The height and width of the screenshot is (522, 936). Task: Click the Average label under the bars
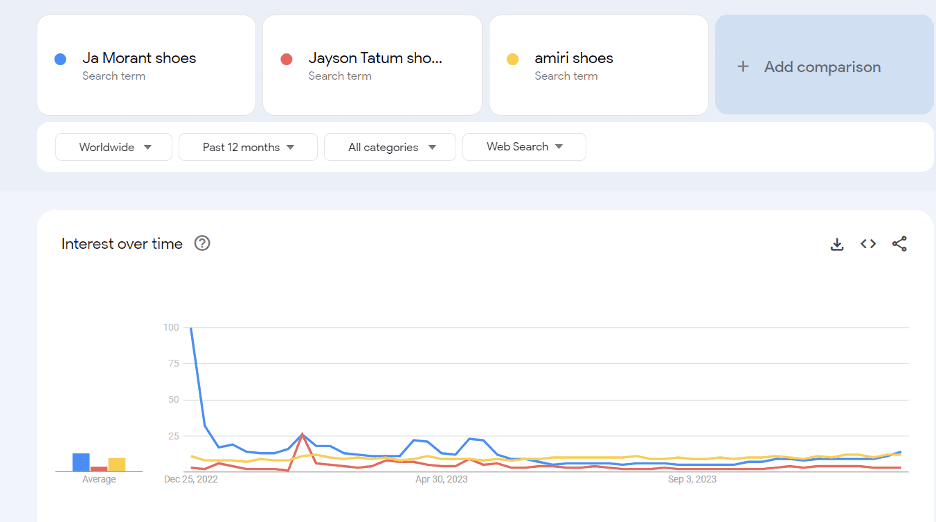[x=99, y=479]
